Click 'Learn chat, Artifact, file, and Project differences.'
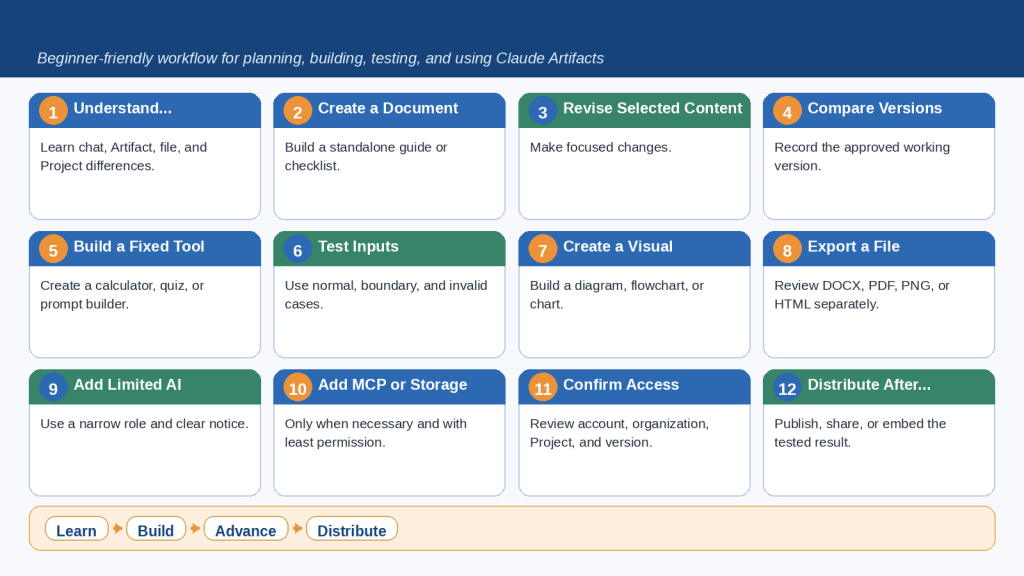Viewport: 1024px width, 576px height. point(123,157)
